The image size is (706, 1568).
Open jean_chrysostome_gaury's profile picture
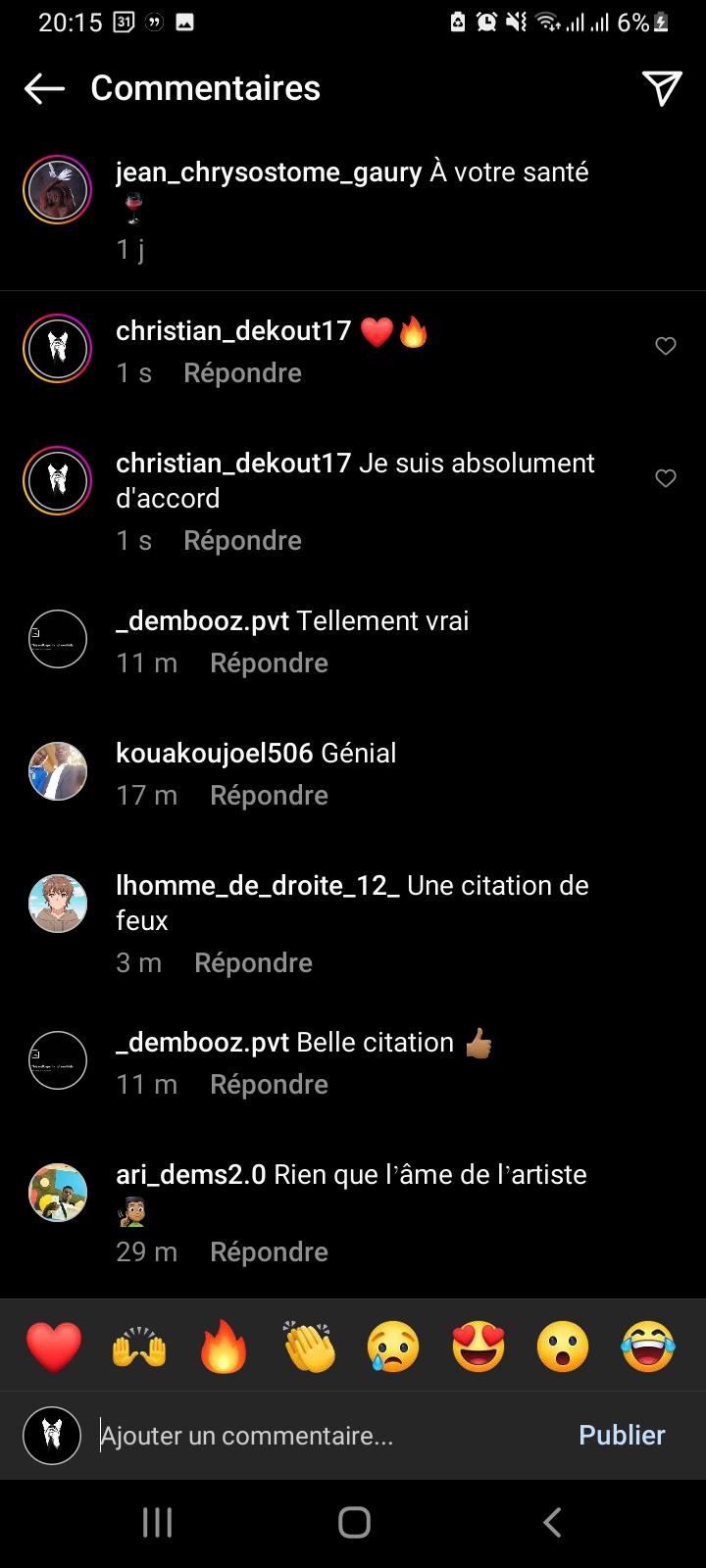tap(58, 190)
